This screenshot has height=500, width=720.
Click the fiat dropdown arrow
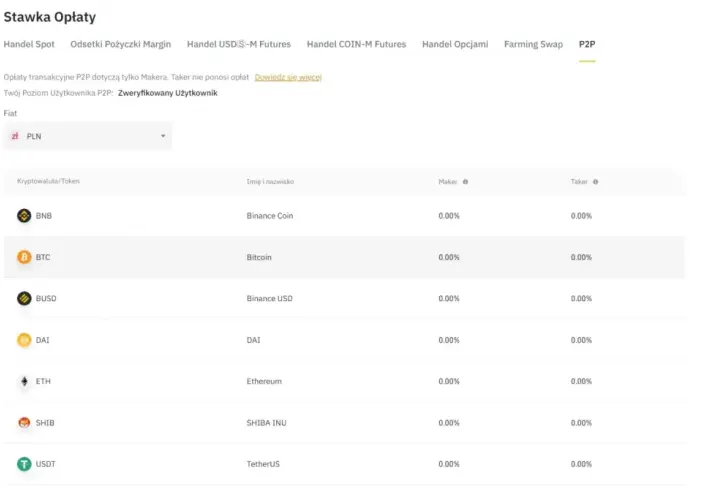(x=163, y=136)
